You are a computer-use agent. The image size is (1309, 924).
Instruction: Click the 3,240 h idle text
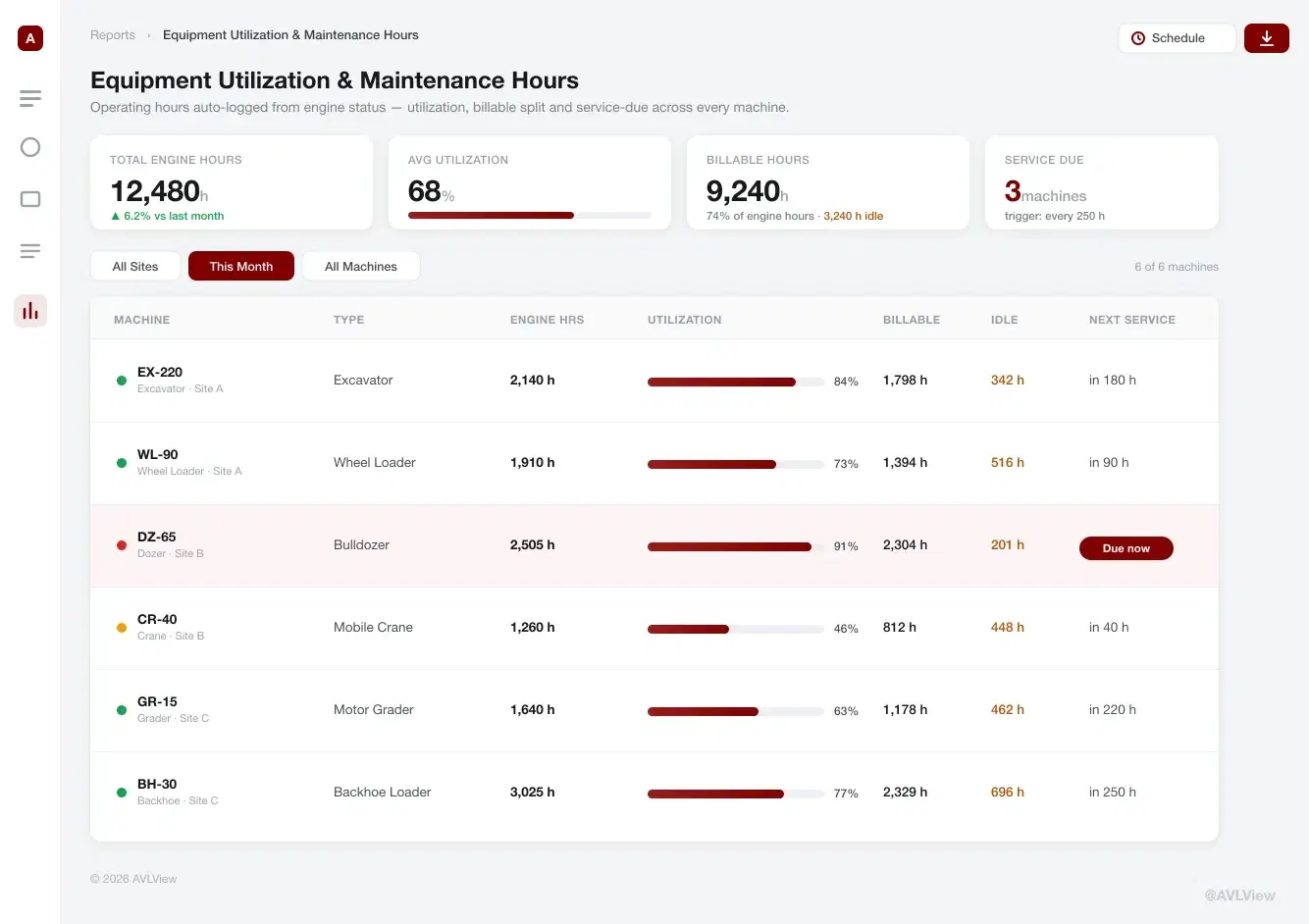coord(853,216)
